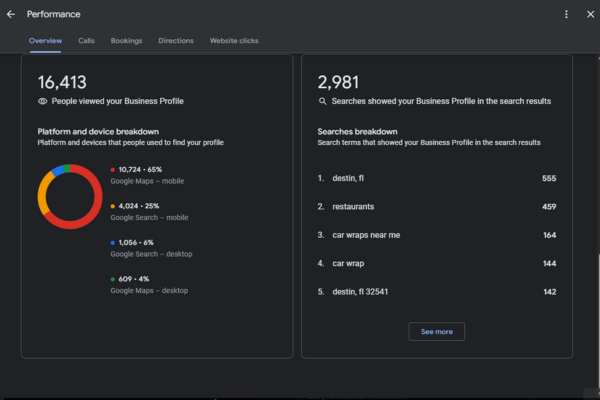Click the 144 count for car wrap
Image resolution: width=600 pixels, height=400 pixels.
click(x=549, y=263)
